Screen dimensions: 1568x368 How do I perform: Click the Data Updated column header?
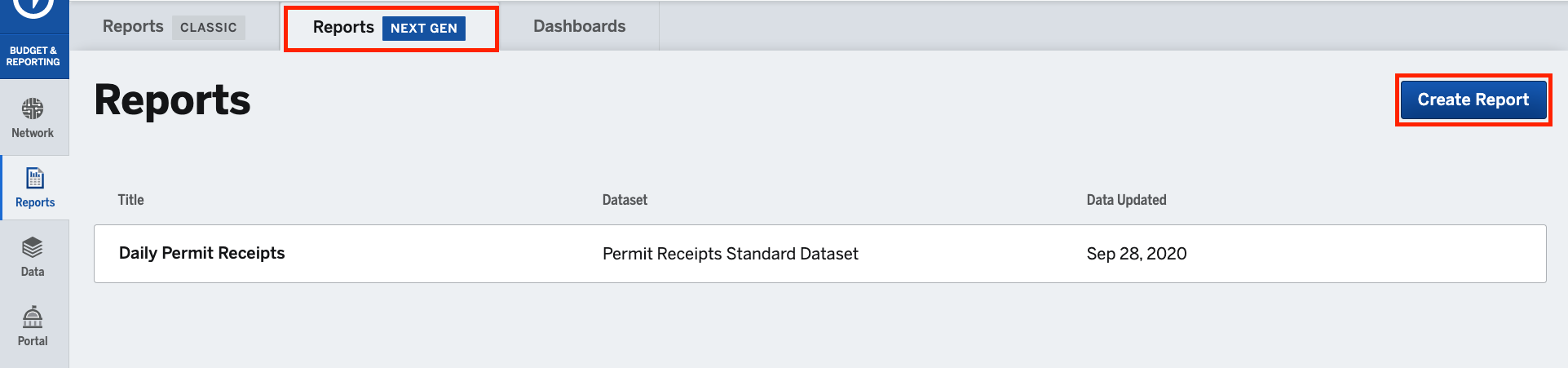pos(1126,200)
